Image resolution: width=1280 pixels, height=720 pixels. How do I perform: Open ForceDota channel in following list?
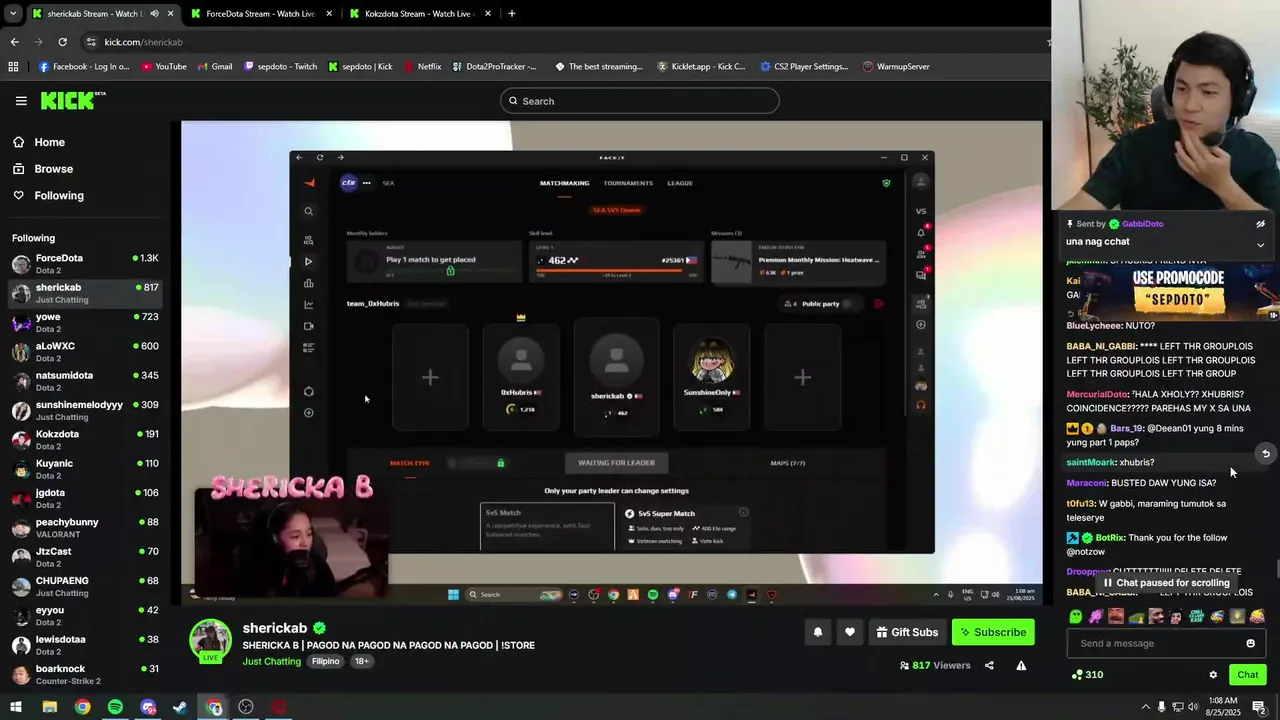tap(85, 264)
